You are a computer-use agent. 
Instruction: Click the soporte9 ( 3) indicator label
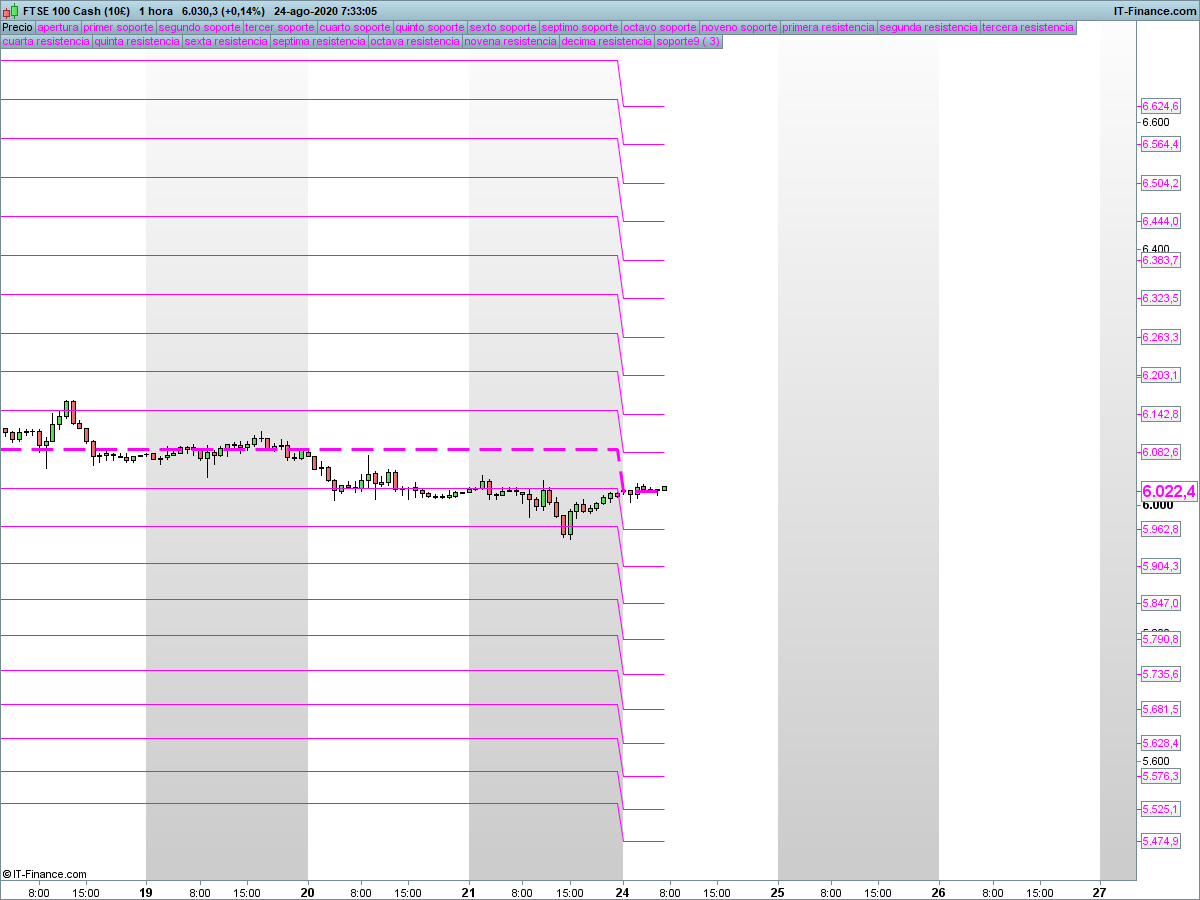coord(686,42)
